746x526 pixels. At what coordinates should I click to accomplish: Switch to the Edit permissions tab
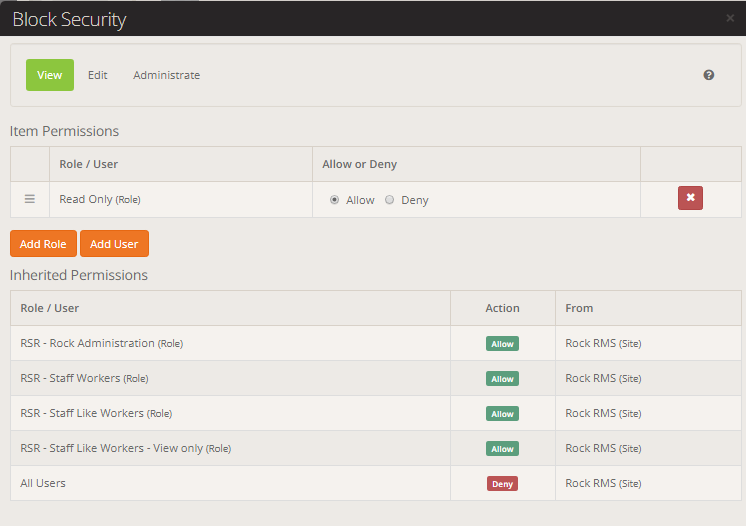[x=97, y=75]
